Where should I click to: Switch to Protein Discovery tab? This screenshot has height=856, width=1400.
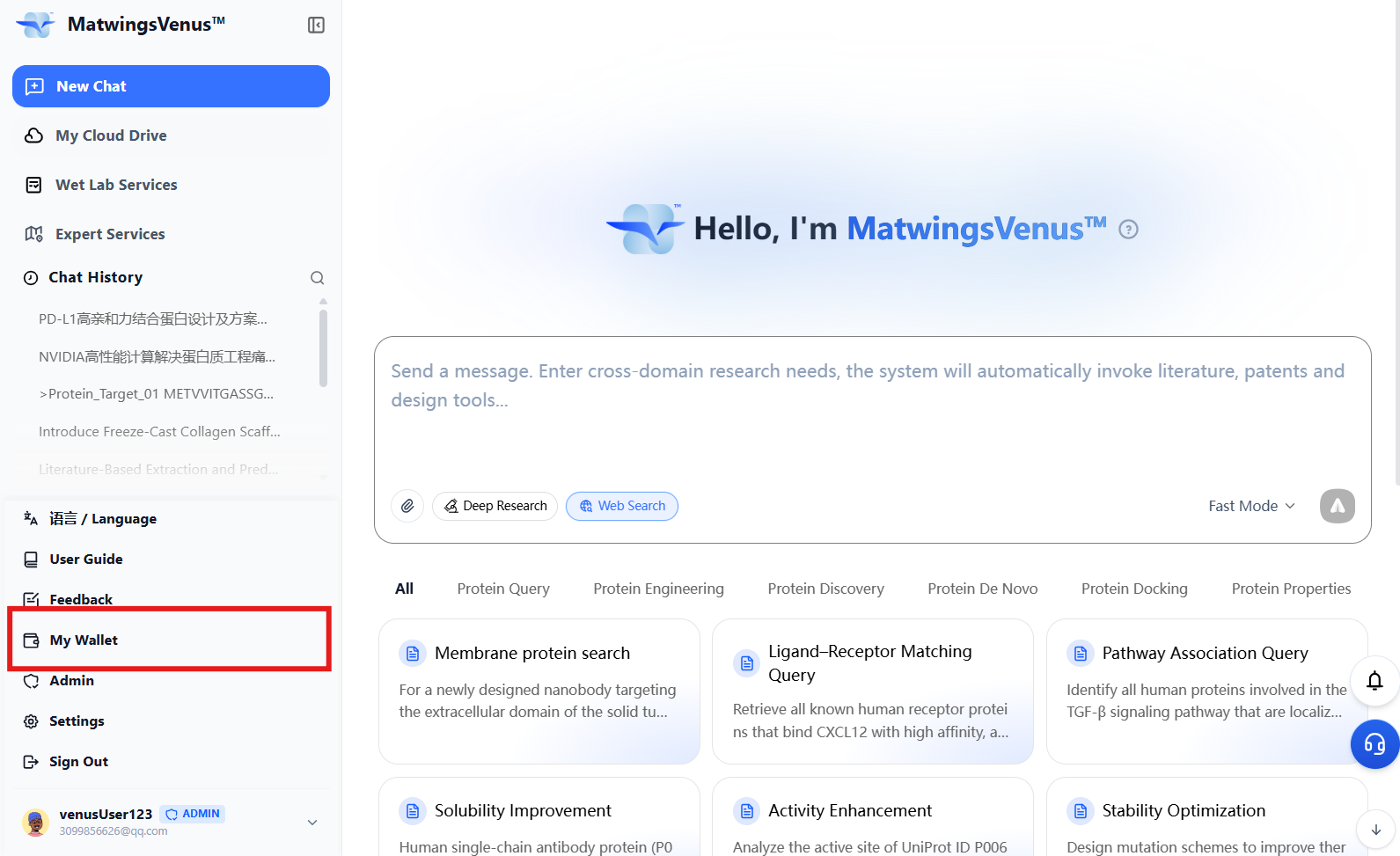click(825, 589)
